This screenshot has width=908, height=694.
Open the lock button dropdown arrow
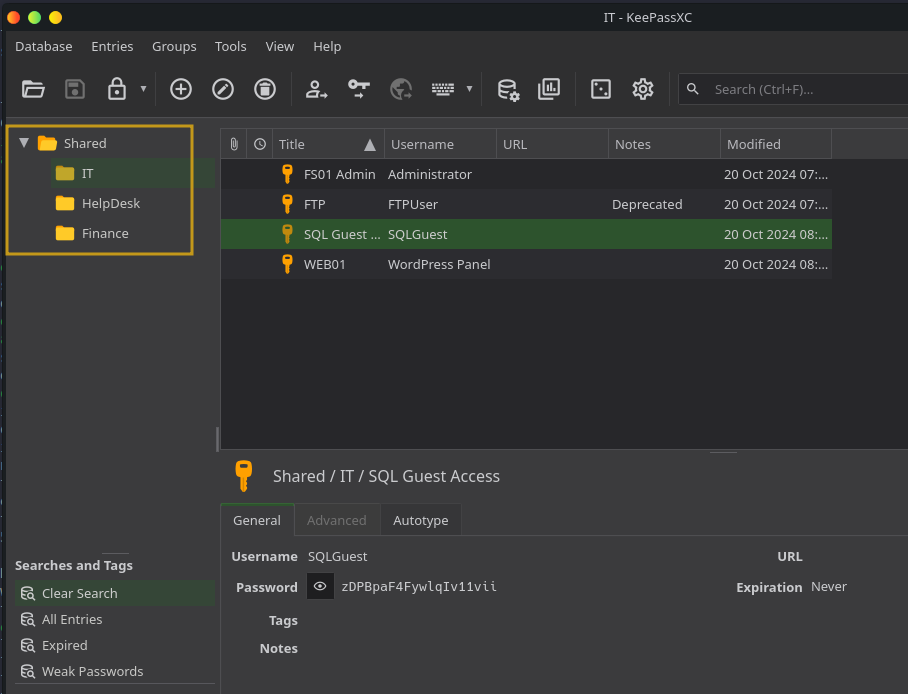(x=143, y=89)
